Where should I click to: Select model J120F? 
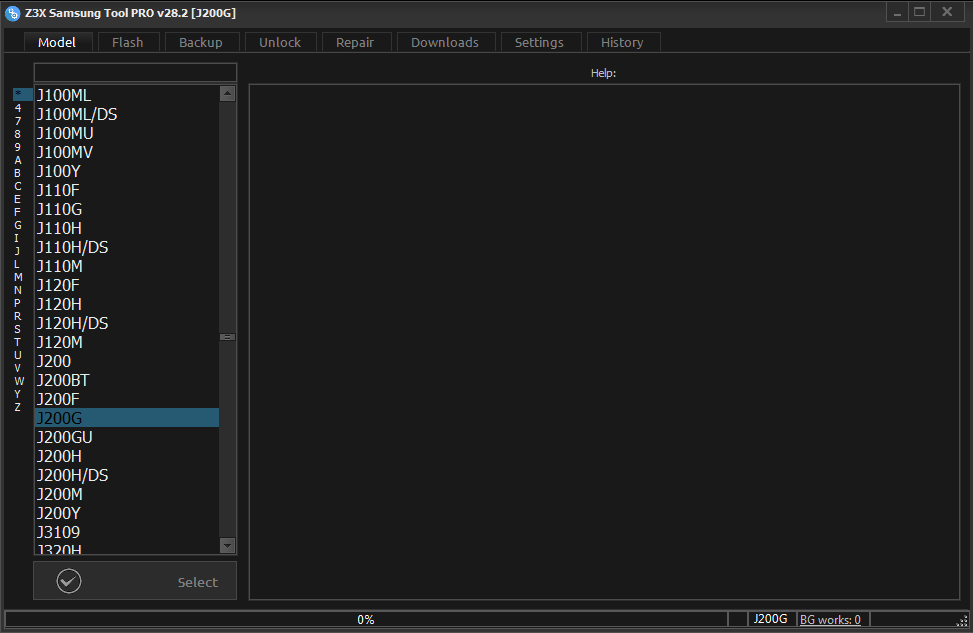click(x=127, y=285)
